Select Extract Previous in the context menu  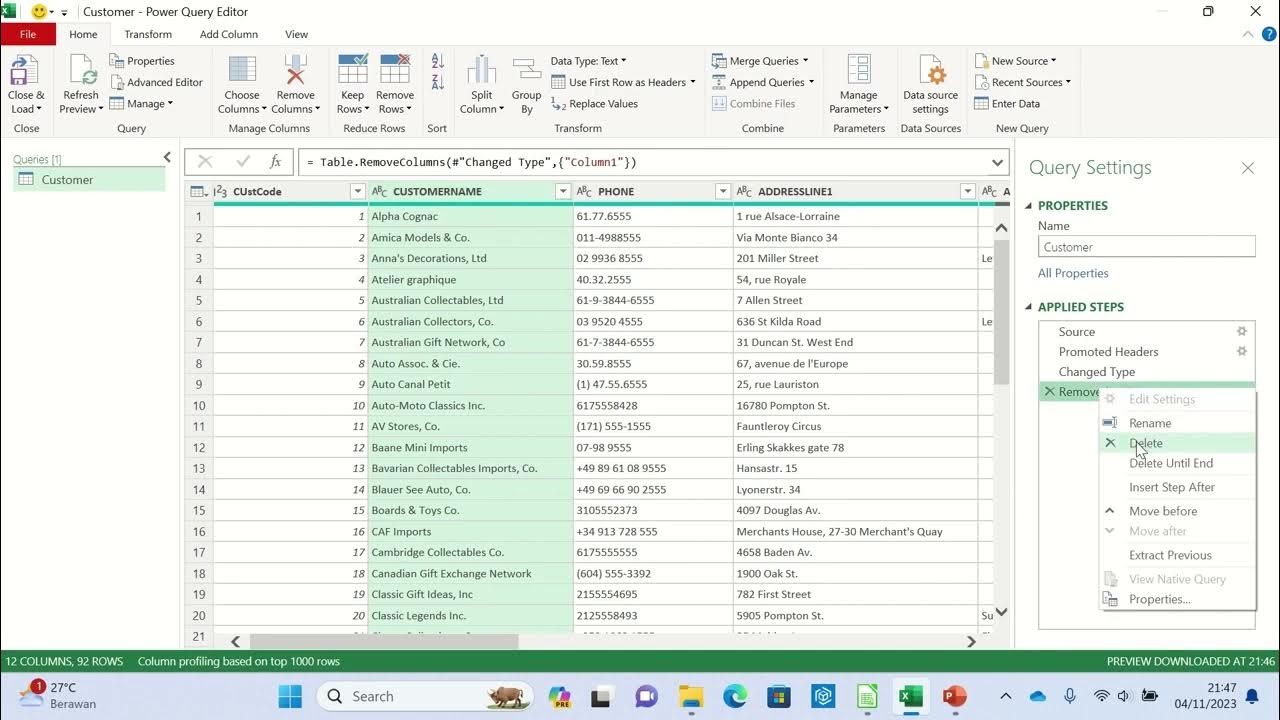1177,555
